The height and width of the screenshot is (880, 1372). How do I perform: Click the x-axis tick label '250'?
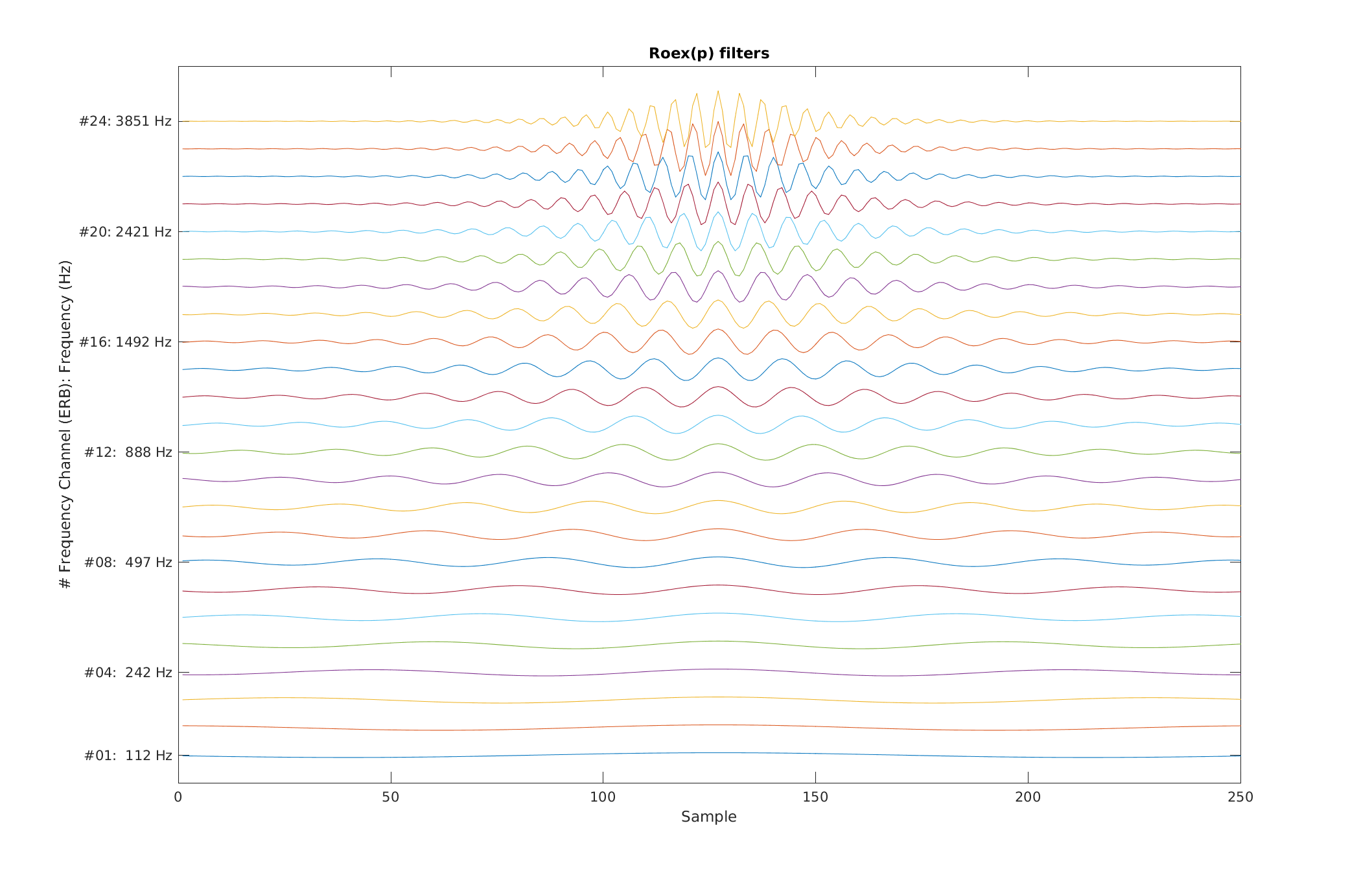tap(1240, 797)
